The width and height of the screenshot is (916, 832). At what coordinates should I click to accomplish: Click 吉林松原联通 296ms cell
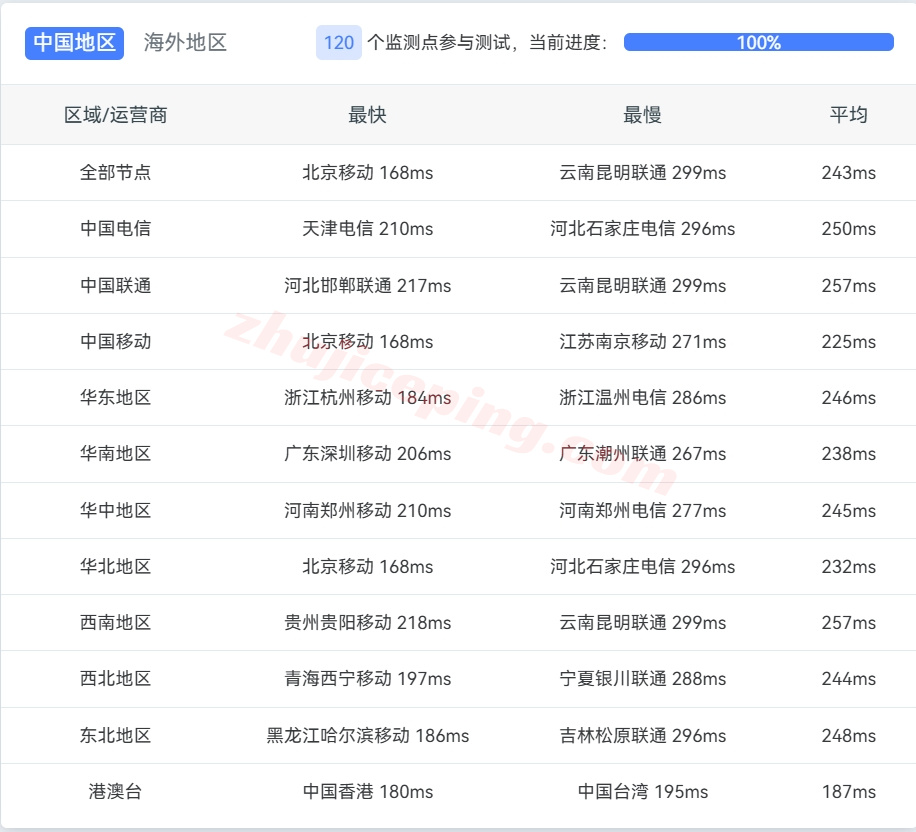(x=642, y=735)
